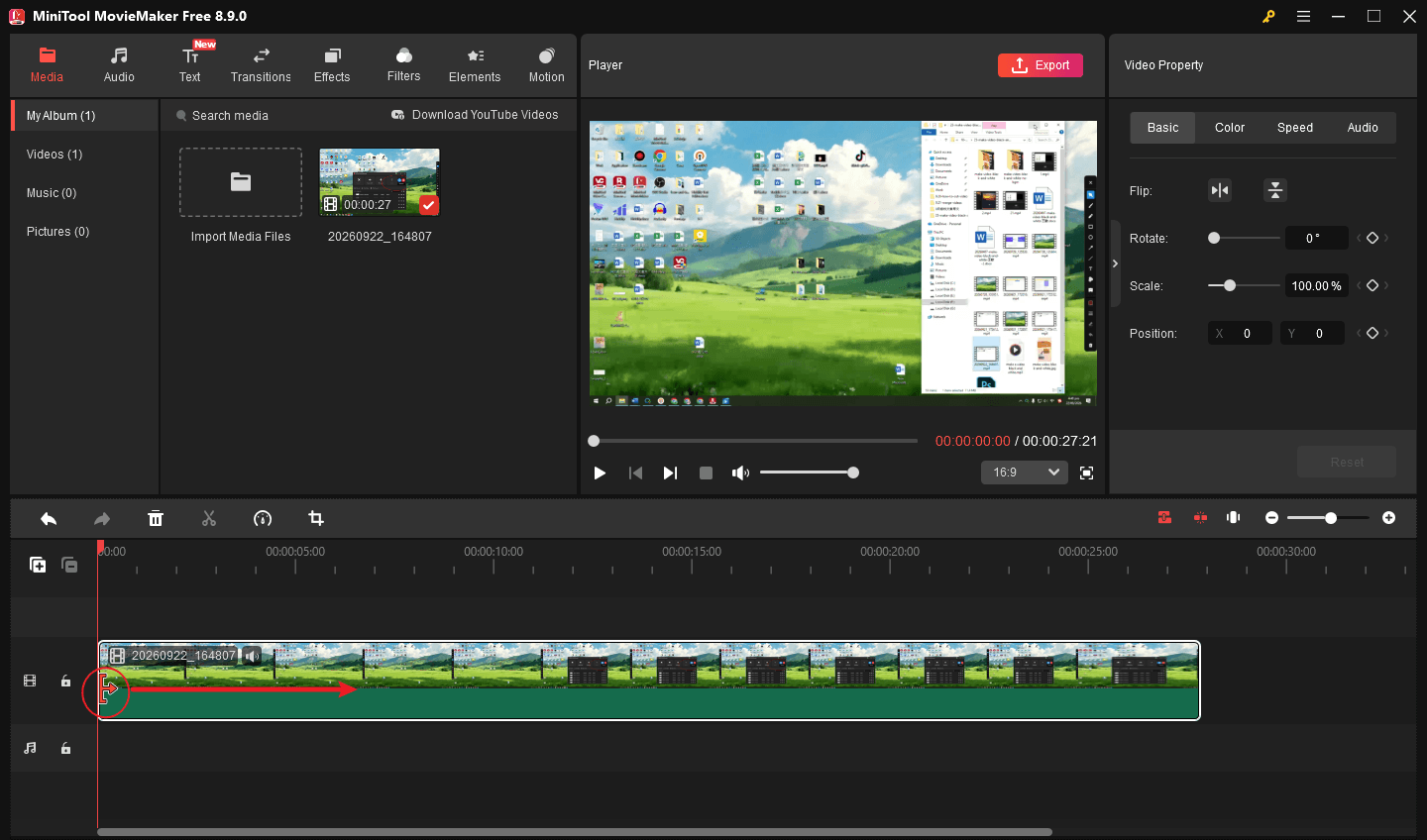The width and height of the screenshot is (1427, 840).
Task: Delete the selected clip with trash icon
Action: coord(156,518)
